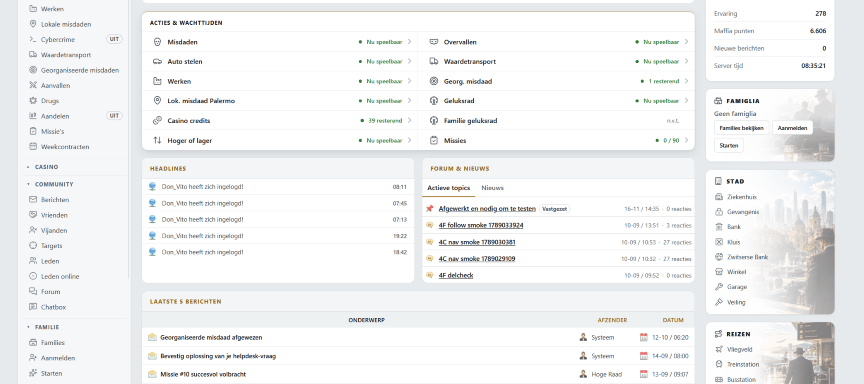Image resolution: width=864 pixels, height=384 pixels.
Task: Click the Garage wrench icon in Stad panel
Action: coord(719,286)
